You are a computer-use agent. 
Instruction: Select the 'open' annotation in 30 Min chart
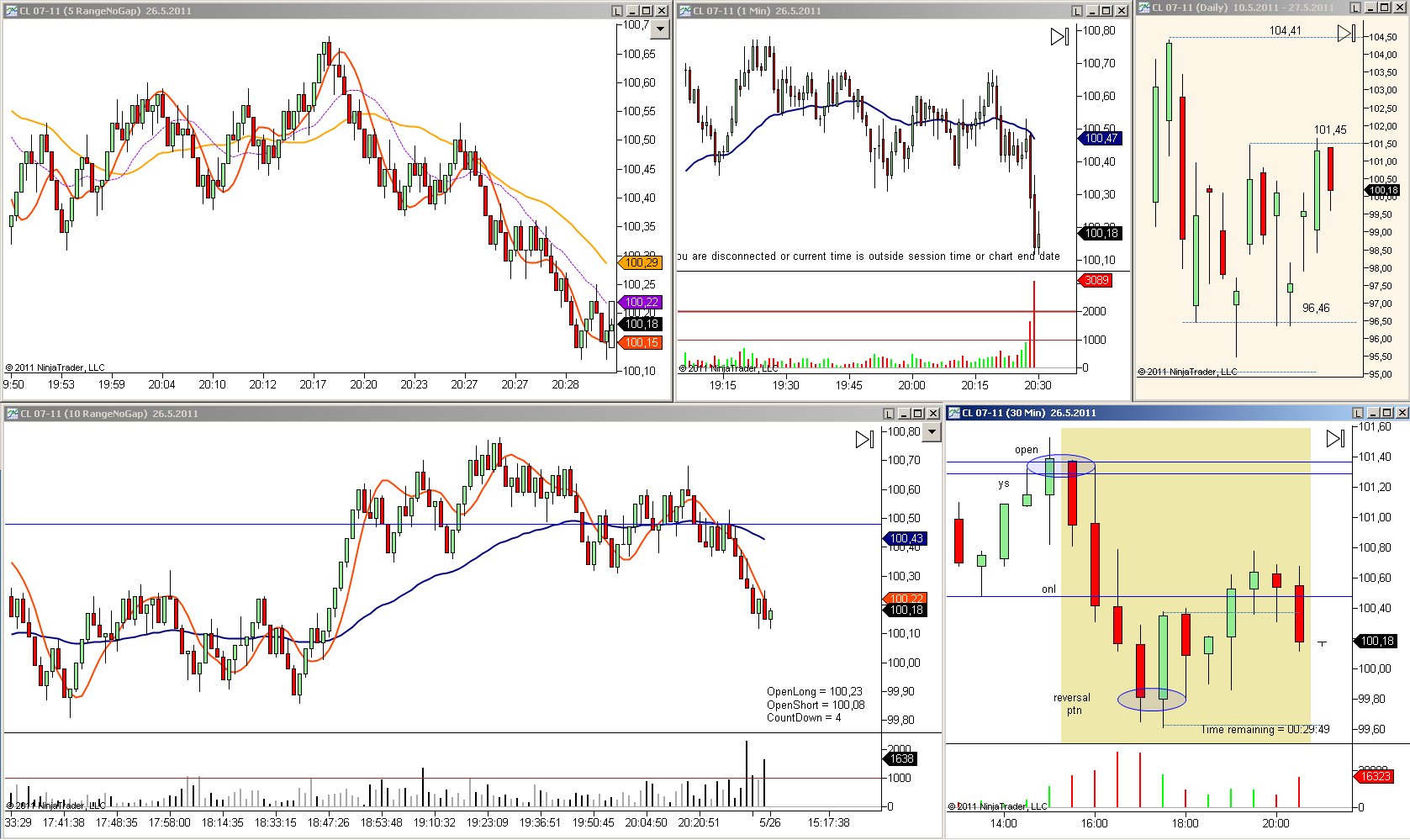click(x=1026, y=450)
